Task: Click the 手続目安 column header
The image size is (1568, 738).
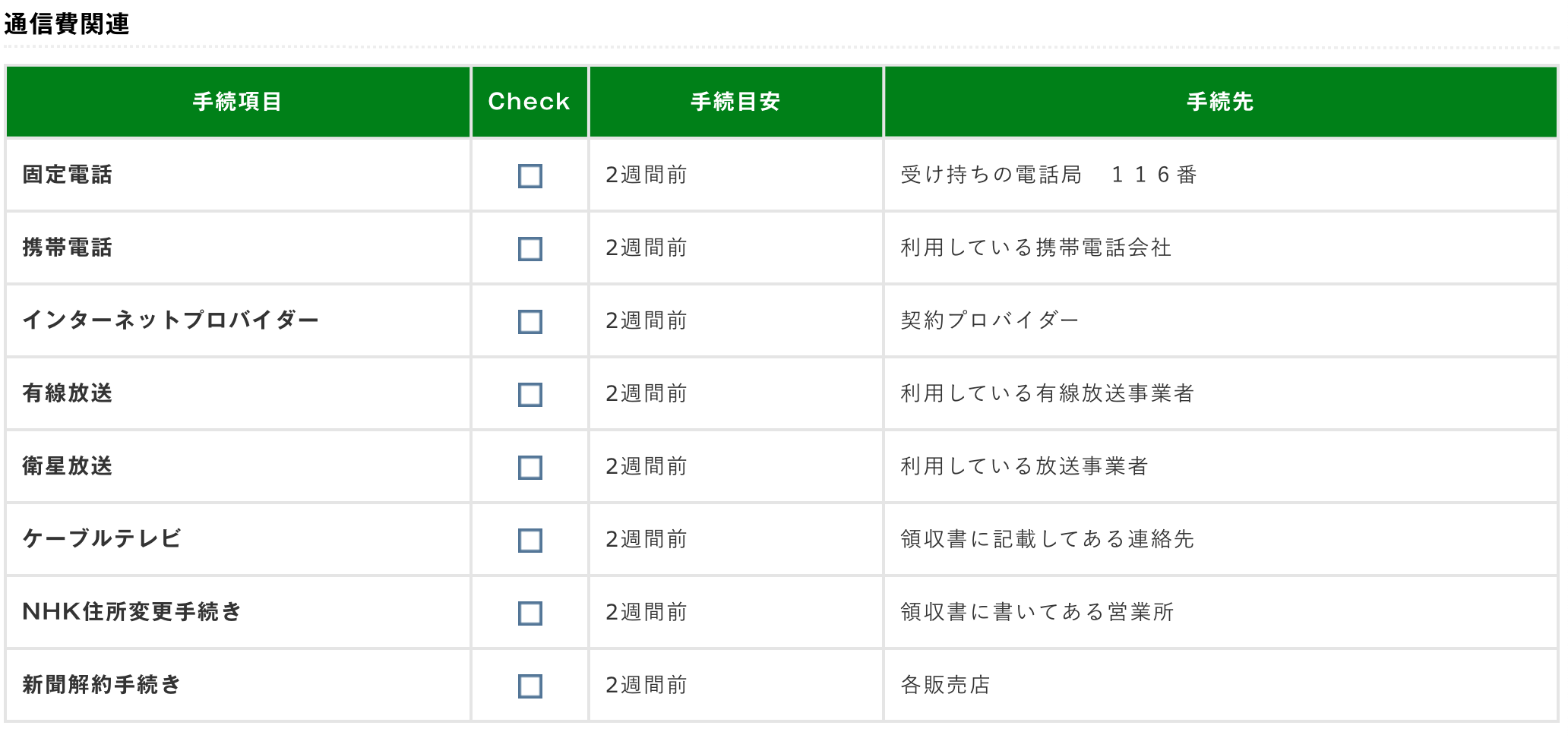Action: (735, 102)
